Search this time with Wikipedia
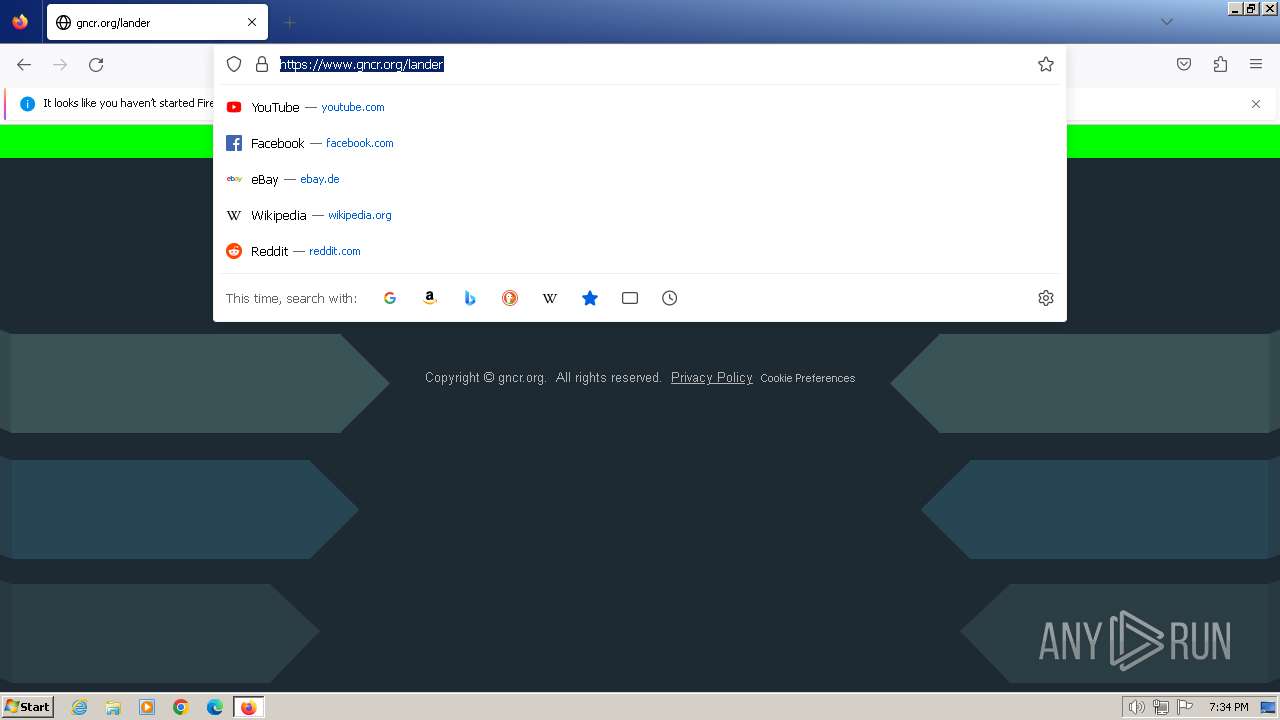Screen dimensions: 1280x720 (x=550, y=298)
